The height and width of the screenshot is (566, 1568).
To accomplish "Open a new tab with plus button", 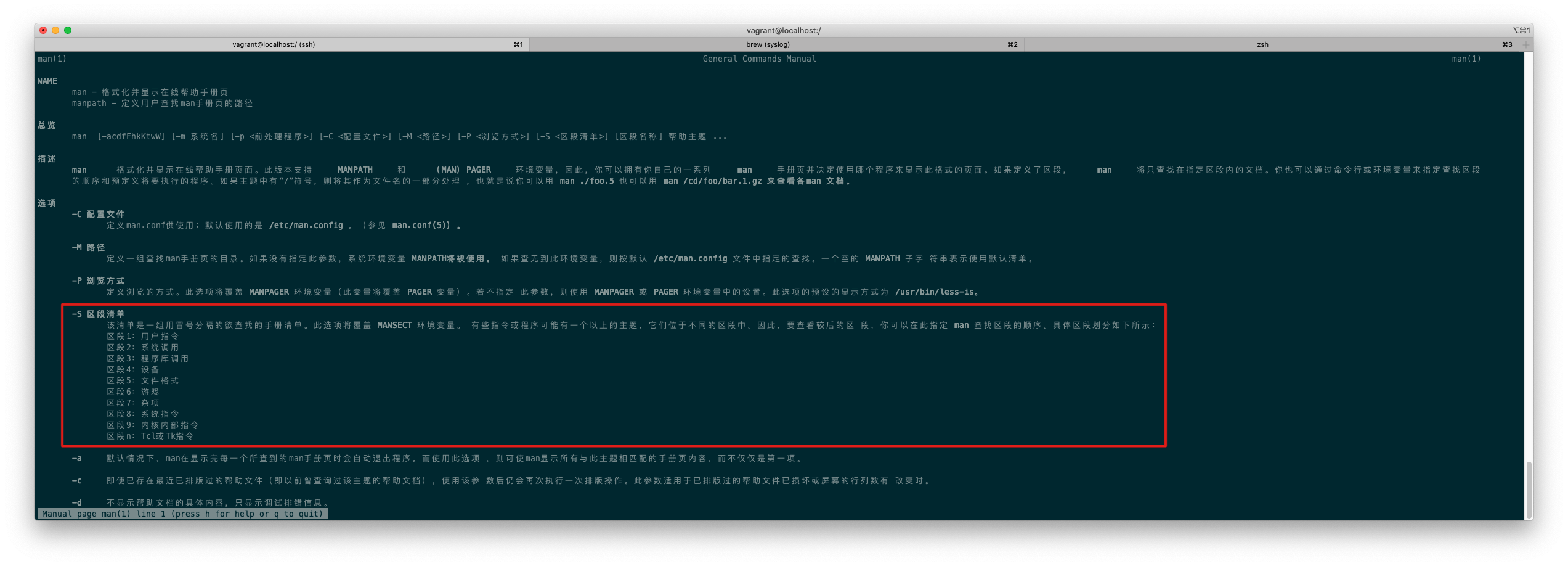I will click(x=1525, y=44).
